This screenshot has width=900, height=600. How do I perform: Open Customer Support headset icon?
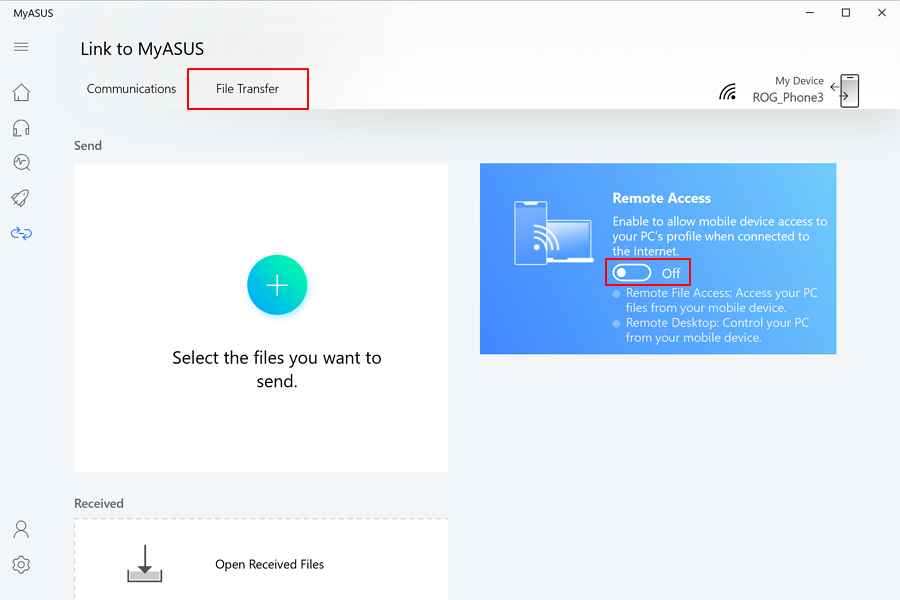(21, 128)
